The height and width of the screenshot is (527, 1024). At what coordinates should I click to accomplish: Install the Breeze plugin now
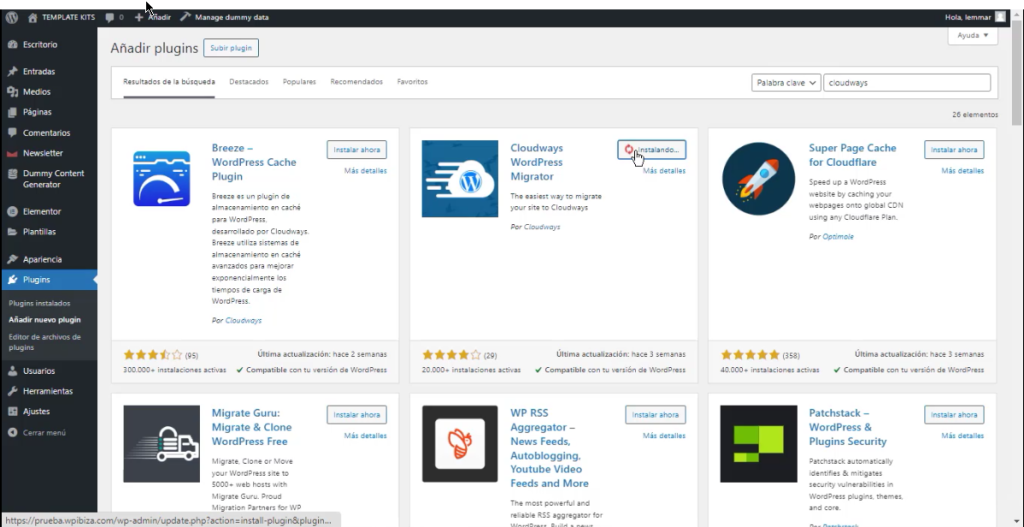pyautogui.click(x=357, y=150)
